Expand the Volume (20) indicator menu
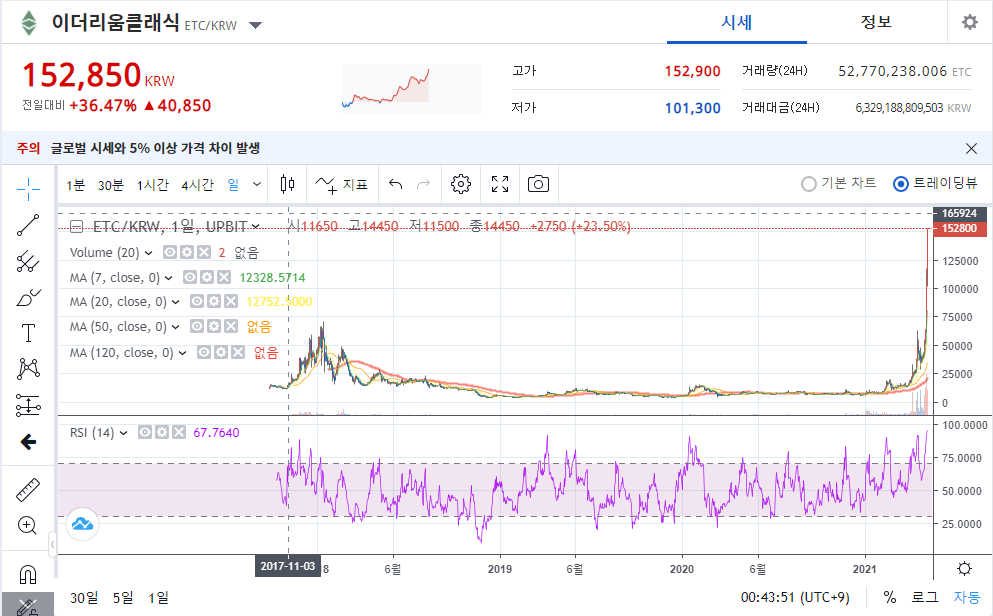 [148, 253]
